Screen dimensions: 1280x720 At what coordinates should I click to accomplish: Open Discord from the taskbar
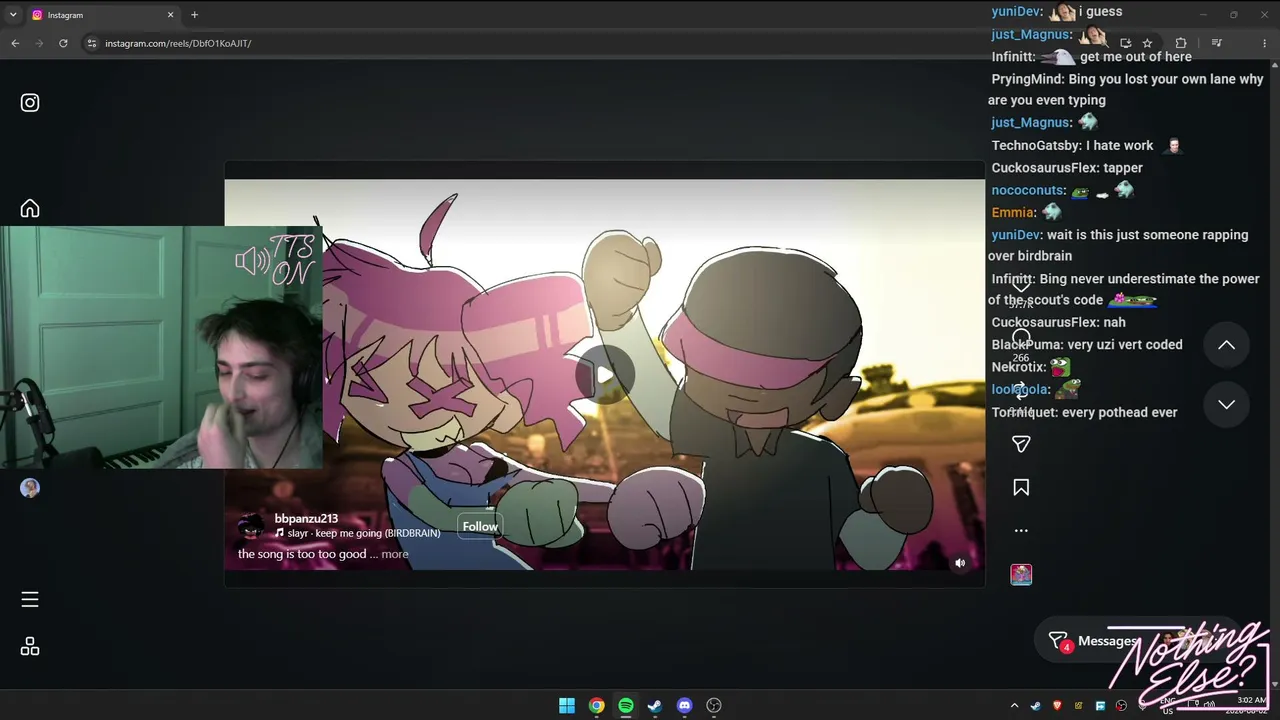point(684,706)
